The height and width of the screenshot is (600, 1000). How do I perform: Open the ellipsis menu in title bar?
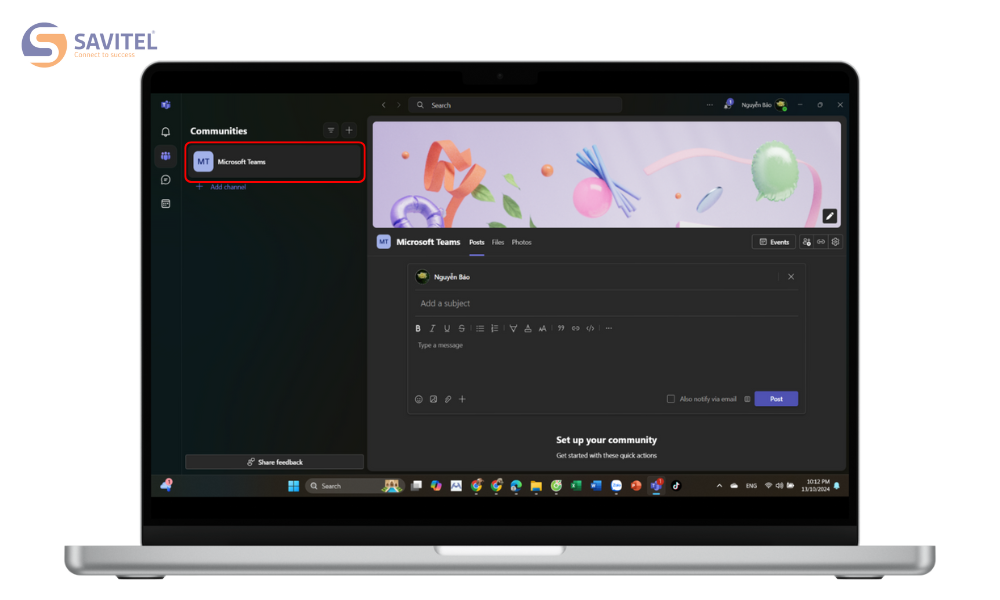(x=710, y=105)
